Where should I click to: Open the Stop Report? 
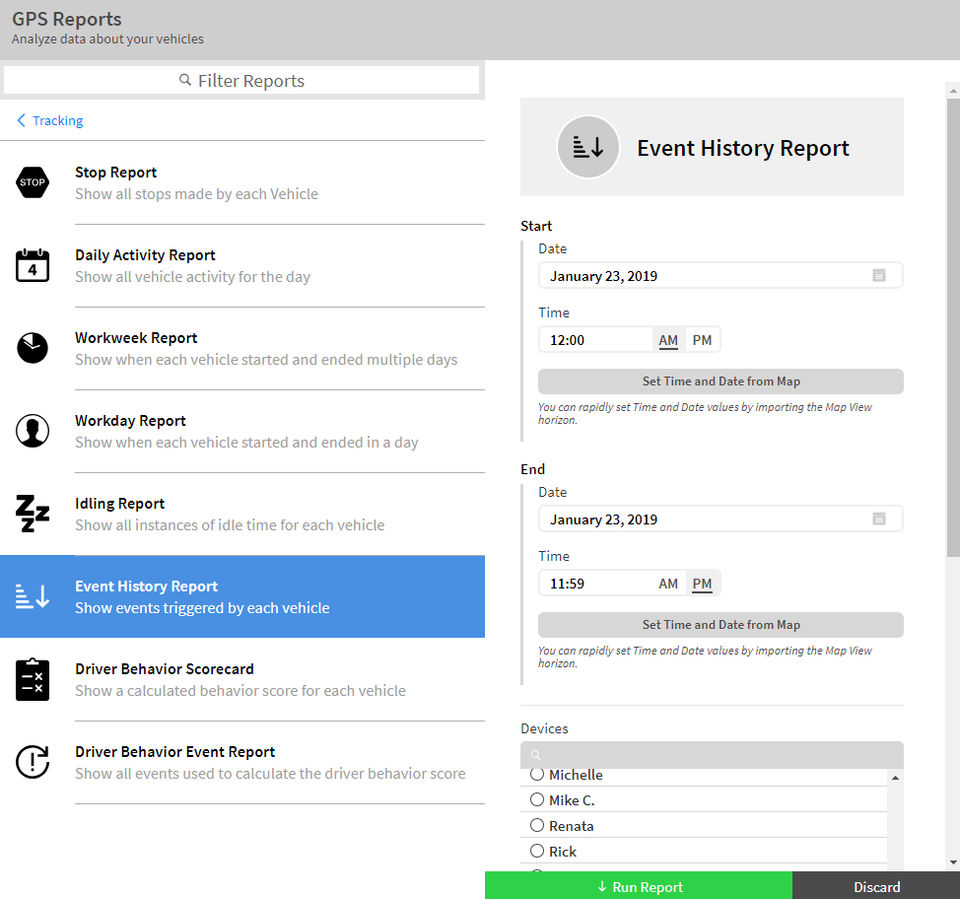(x=242, y=182)
